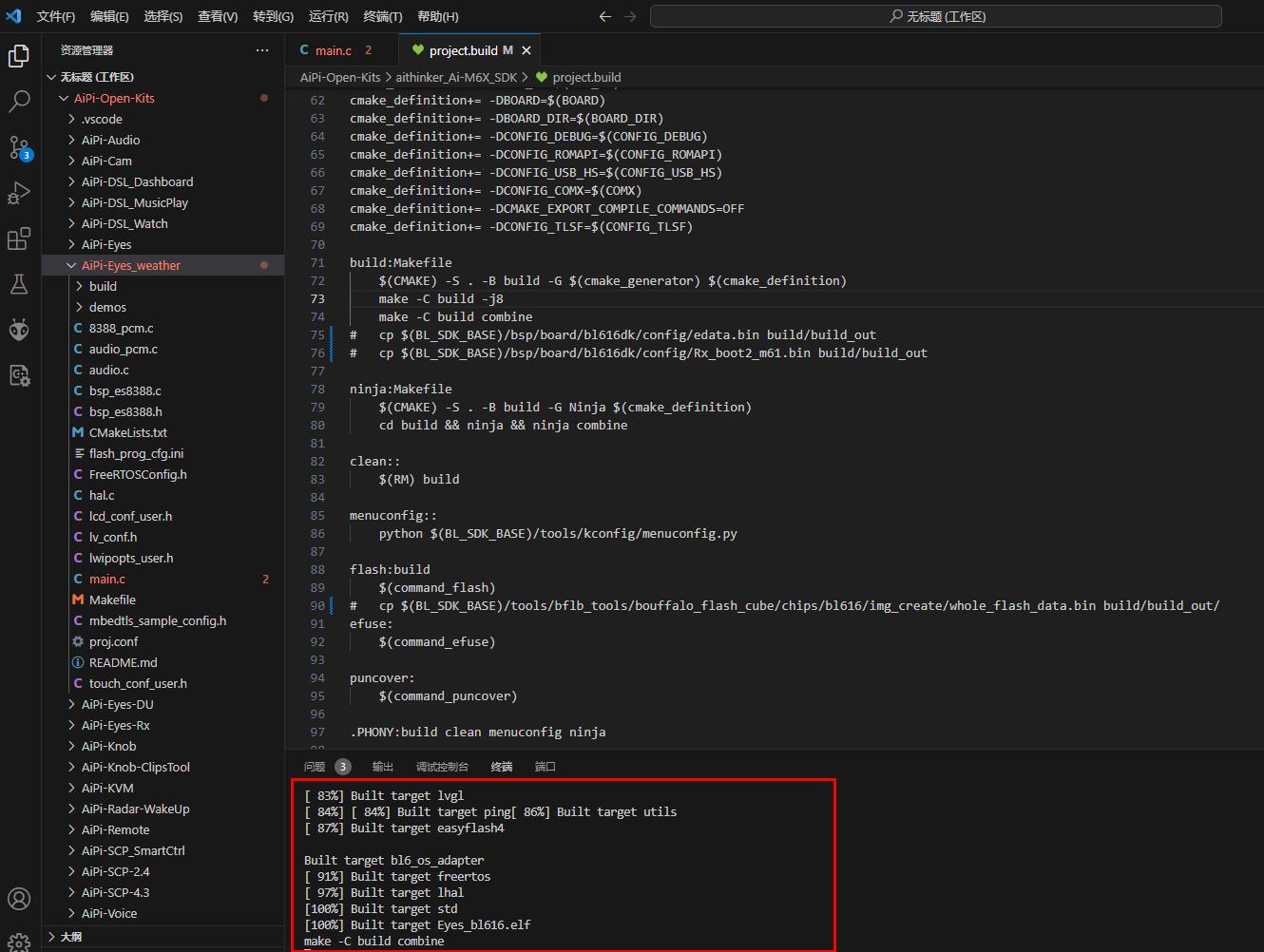The image size is (1264, 952).
Task: Switch to the 问题 panel tab
Action: click(x=327, y=767)
